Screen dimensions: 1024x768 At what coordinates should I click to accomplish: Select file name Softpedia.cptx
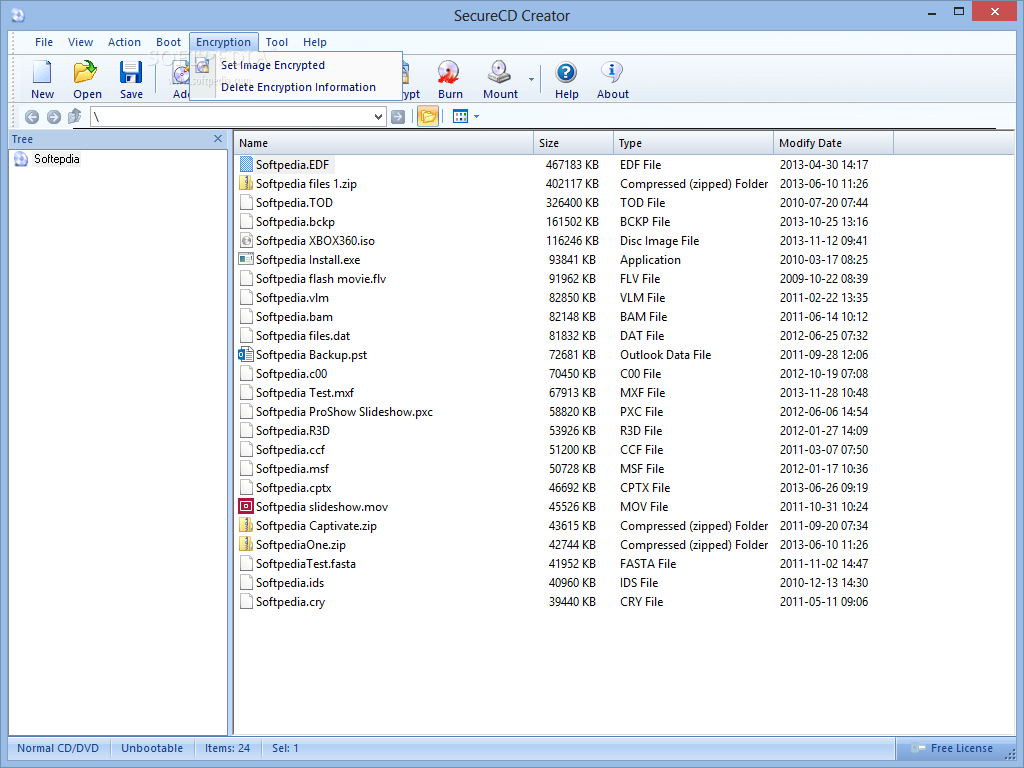pos(293,487)
